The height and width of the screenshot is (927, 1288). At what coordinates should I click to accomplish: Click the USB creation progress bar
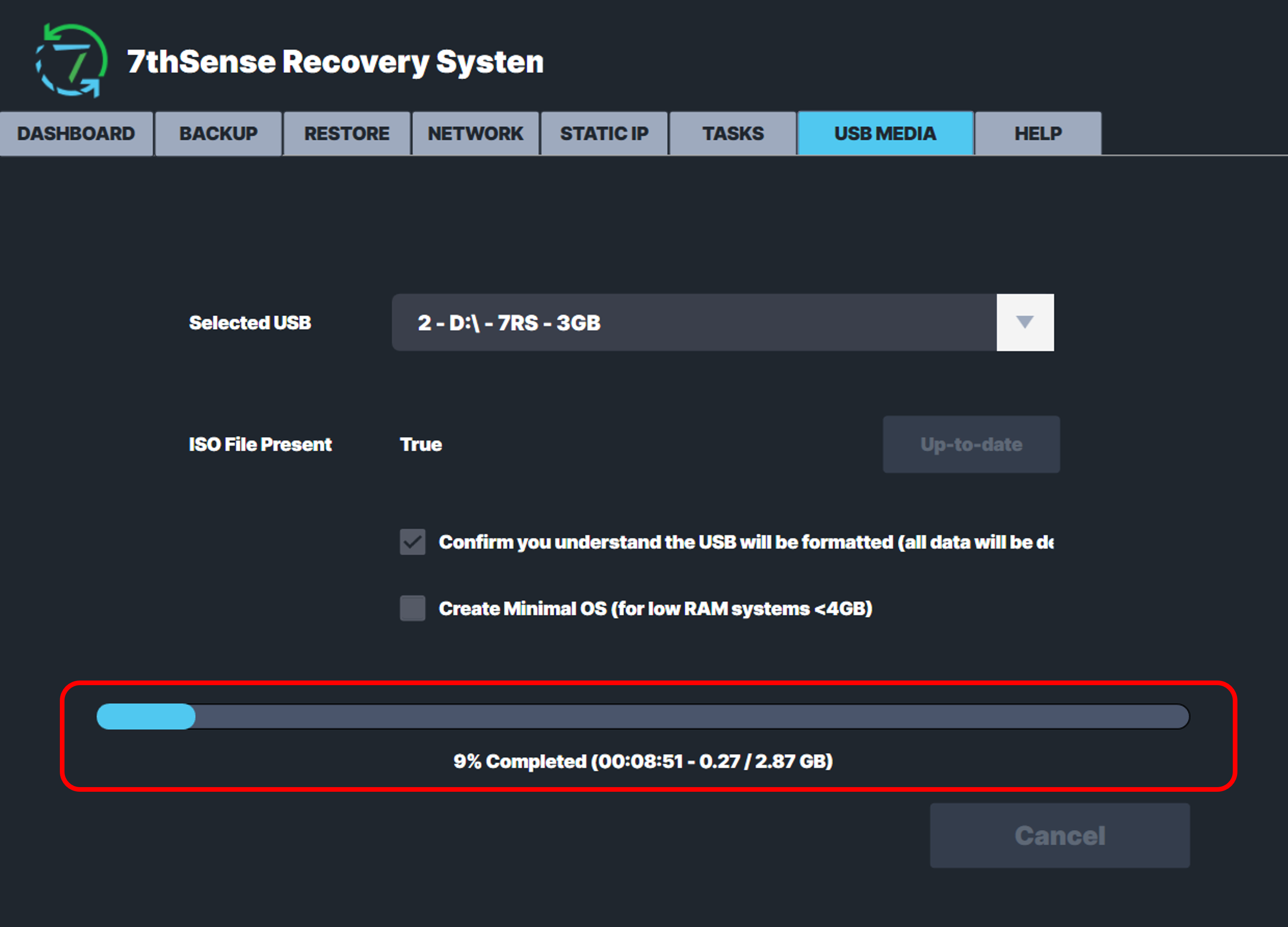coord(643,716)
